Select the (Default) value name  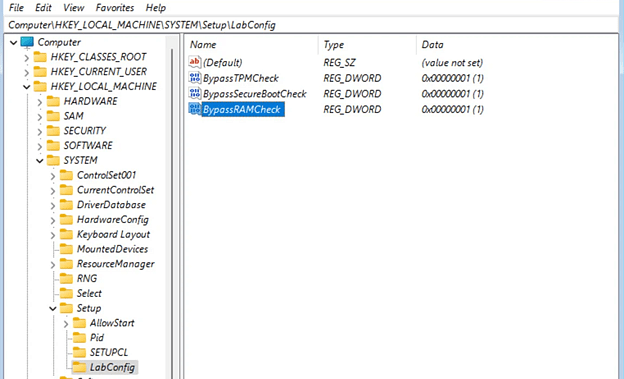pyautogui.click(x=222, y=63)
